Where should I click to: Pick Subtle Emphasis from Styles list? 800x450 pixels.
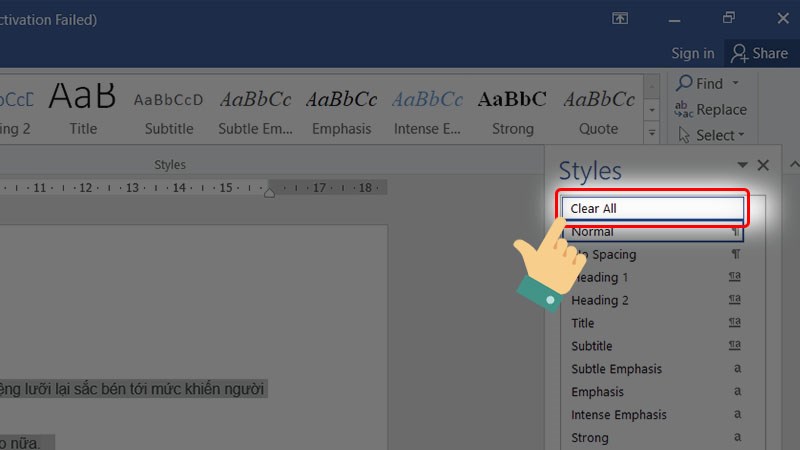tap(616, 369)
